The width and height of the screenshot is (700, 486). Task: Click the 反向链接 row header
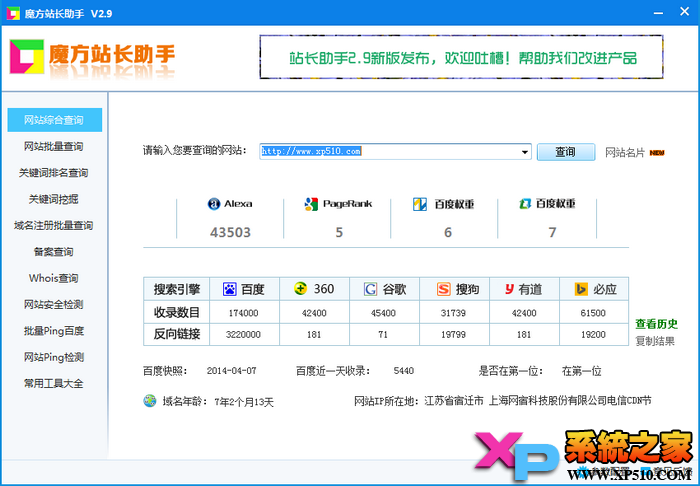tap(177, 334)
